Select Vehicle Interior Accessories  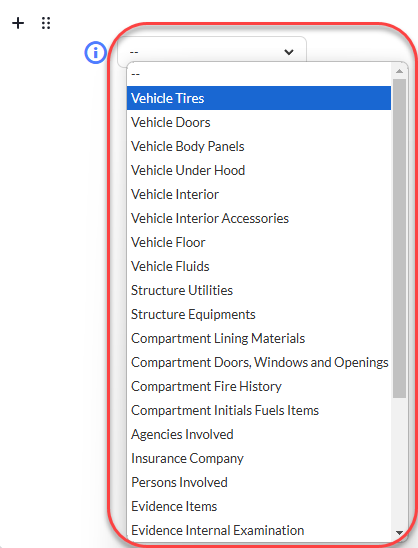(x=259, y=218)
